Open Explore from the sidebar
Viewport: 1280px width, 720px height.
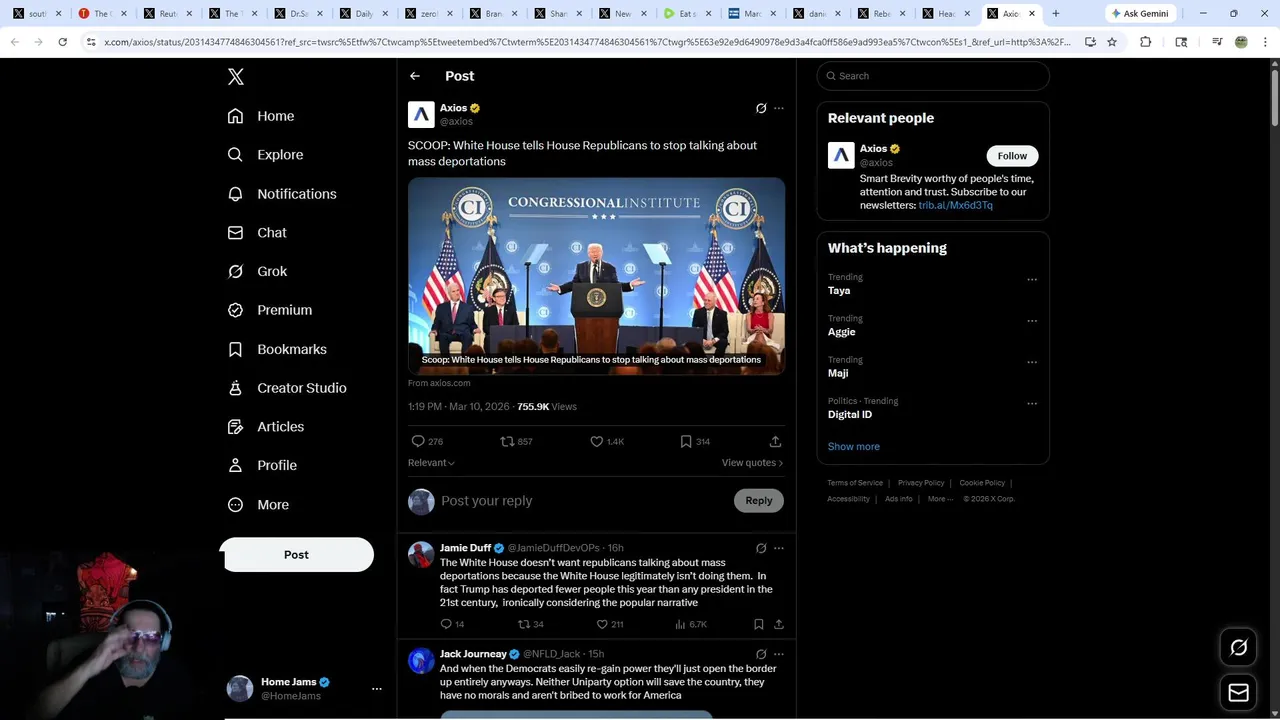pyautogui.click(x=265, y=155)
